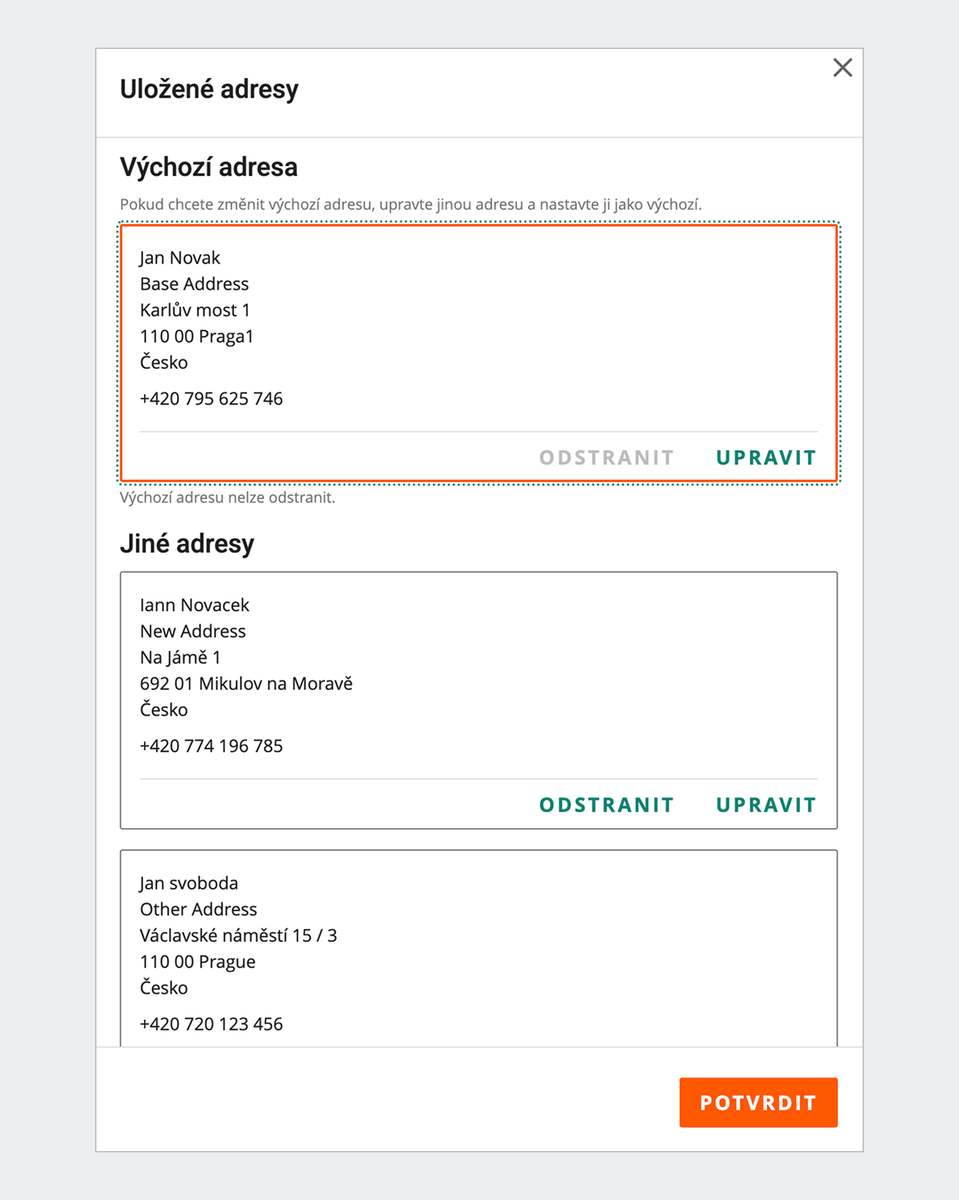This screenshot has height=1200, width=959.
Task: Click the Česko country line of default address
Action: [163, 362]
